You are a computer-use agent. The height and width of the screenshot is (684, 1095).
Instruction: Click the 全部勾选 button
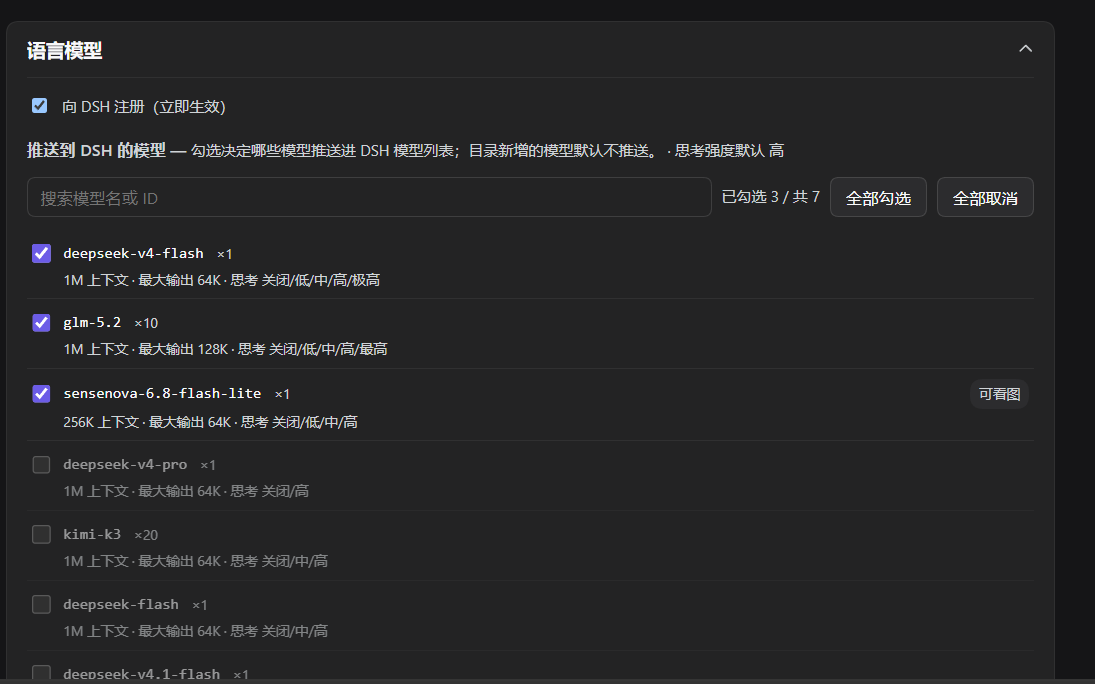click(x=878, y=198)
